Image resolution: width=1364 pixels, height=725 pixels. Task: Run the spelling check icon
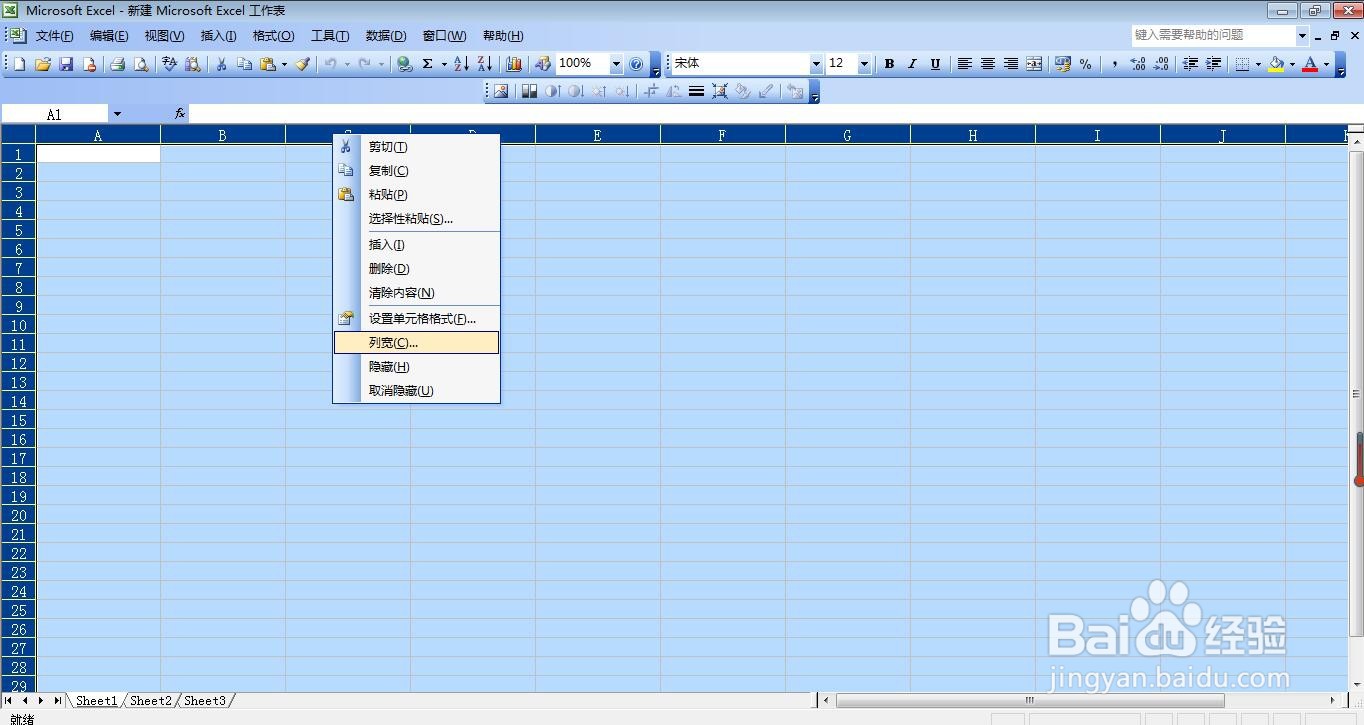(169, 64)
